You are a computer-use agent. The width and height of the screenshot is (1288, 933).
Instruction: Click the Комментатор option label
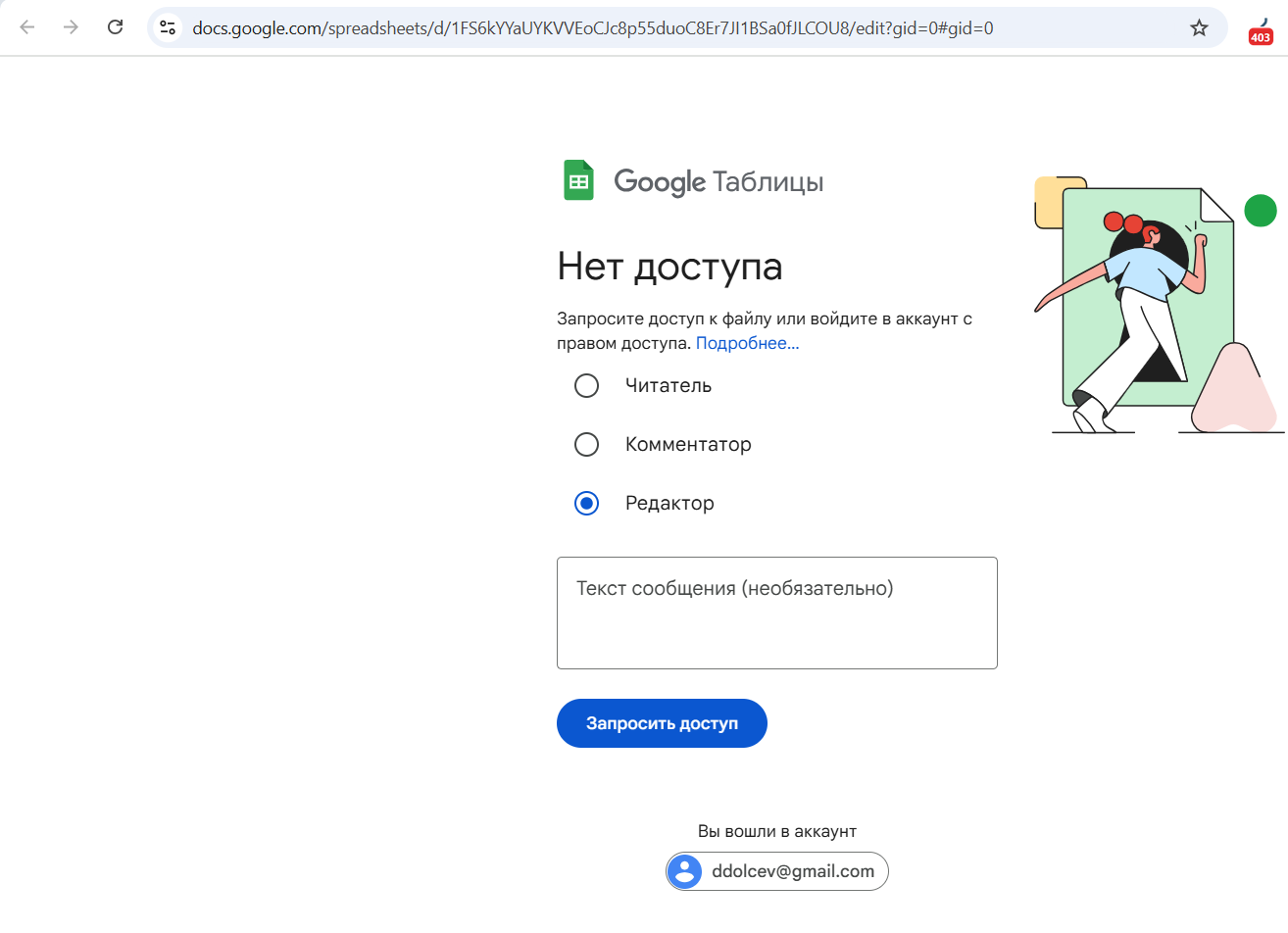[x=688, y=445]
